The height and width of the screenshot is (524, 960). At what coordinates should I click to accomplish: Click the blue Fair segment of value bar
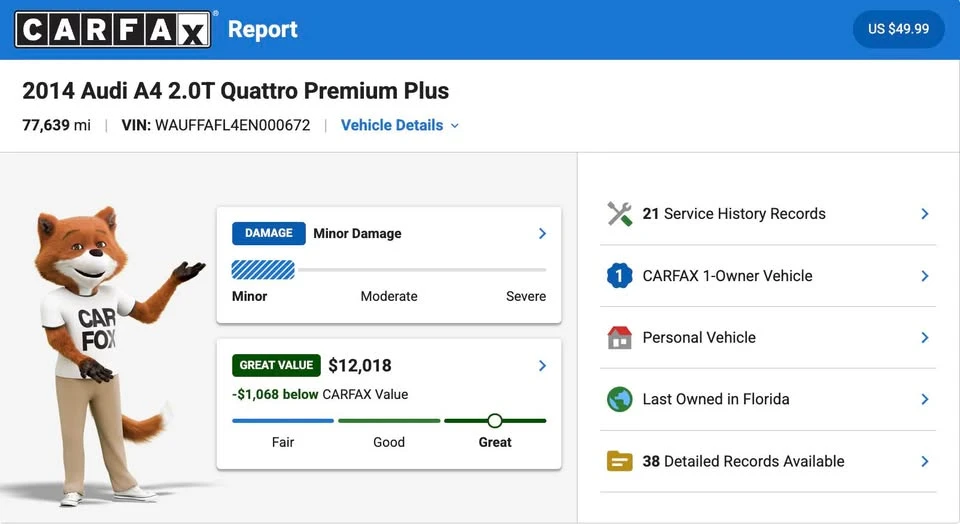click(x=283, y=421)
